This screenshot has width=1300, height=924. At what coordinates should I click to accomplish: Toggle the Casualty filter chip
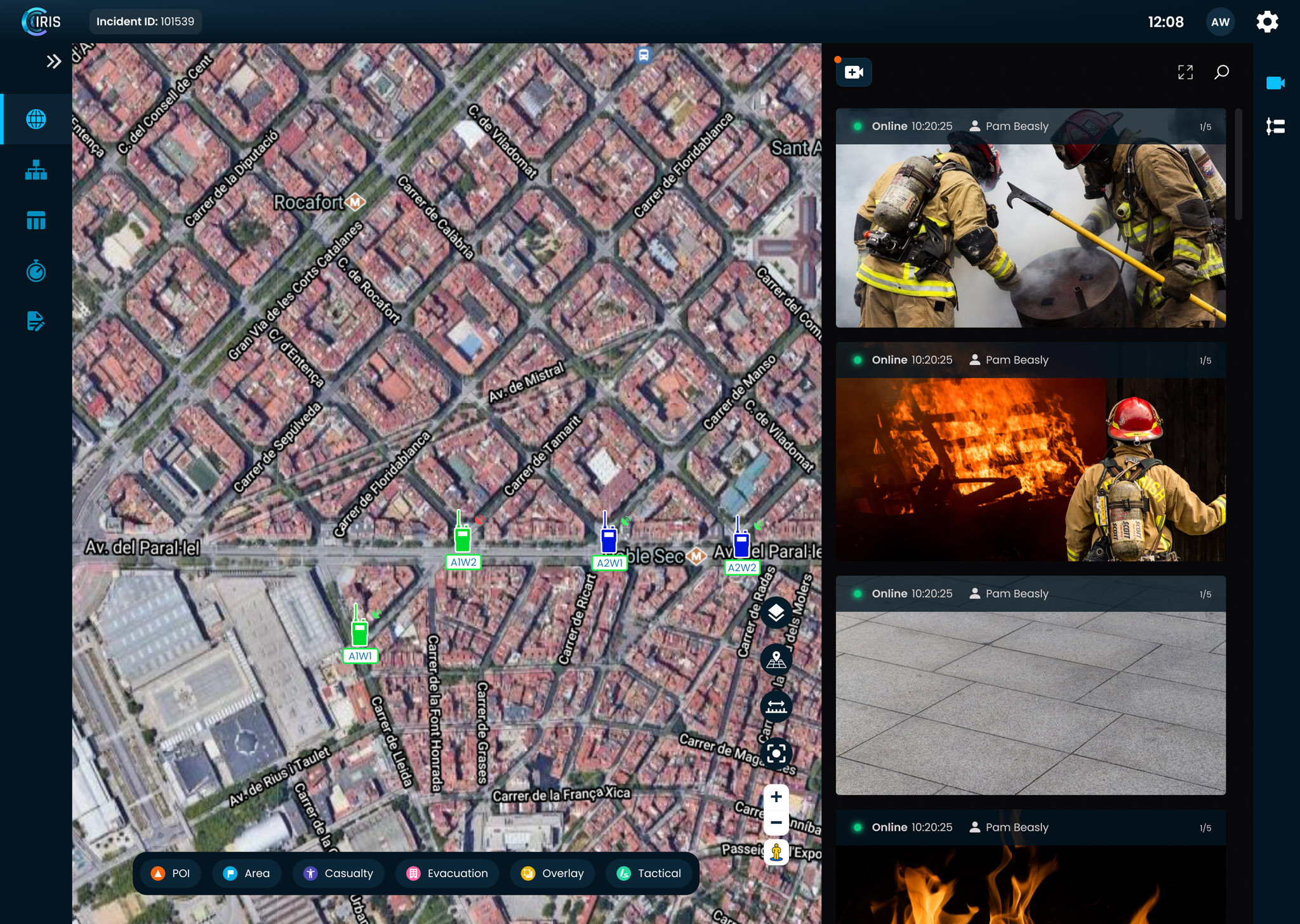pyautogui.click(x=338, y=873)
